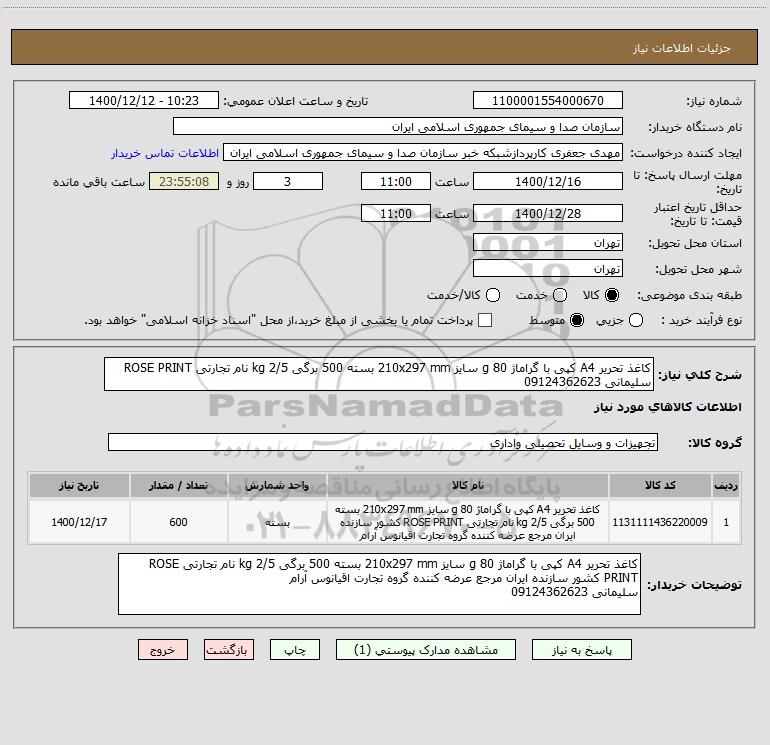
Task: Click the گروه کالا label
Action: click(x=715, y=442)
